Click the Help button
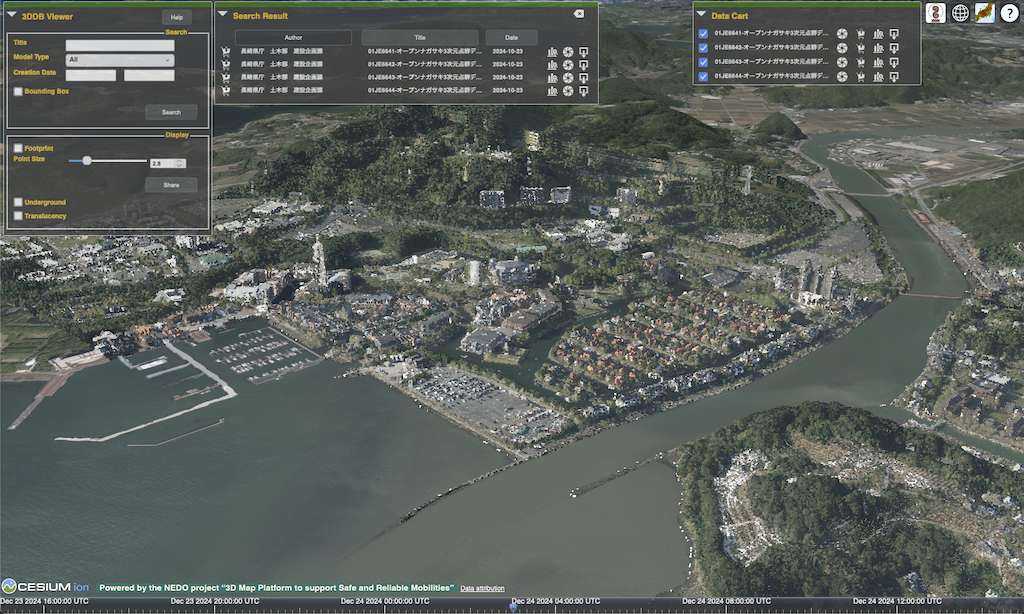 (x=176, y=17)
